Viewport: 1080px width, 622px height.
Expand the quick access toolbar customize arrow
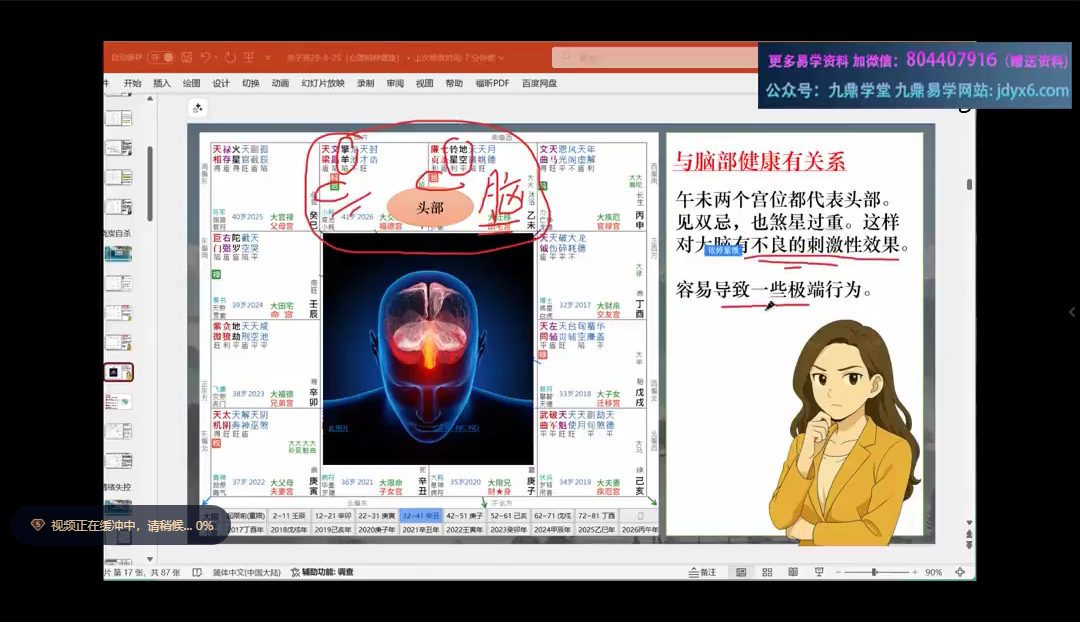pos(268,58)
